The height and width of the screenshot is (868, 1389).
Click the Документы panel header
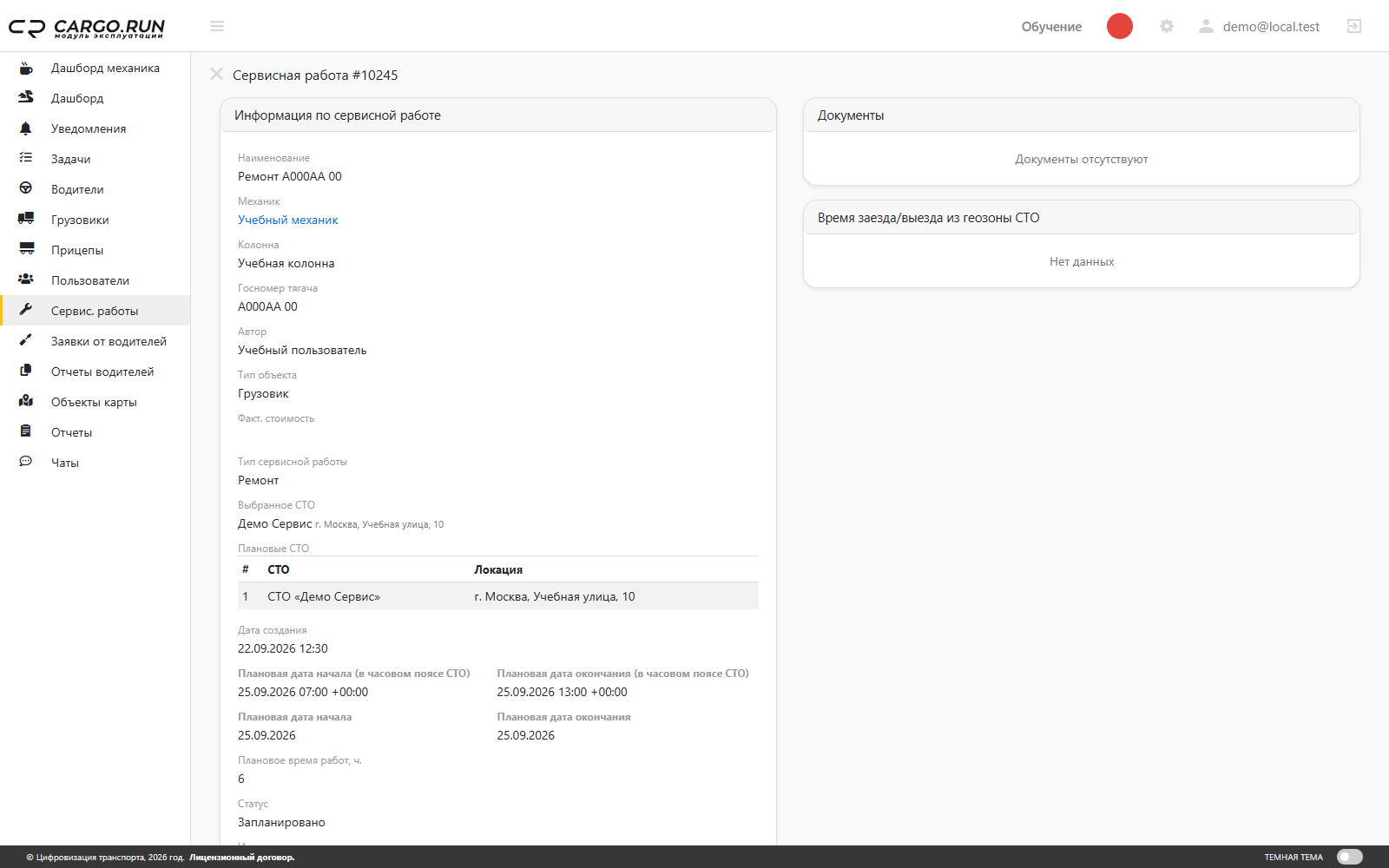pyautogui.click(x=1082, y=115)
